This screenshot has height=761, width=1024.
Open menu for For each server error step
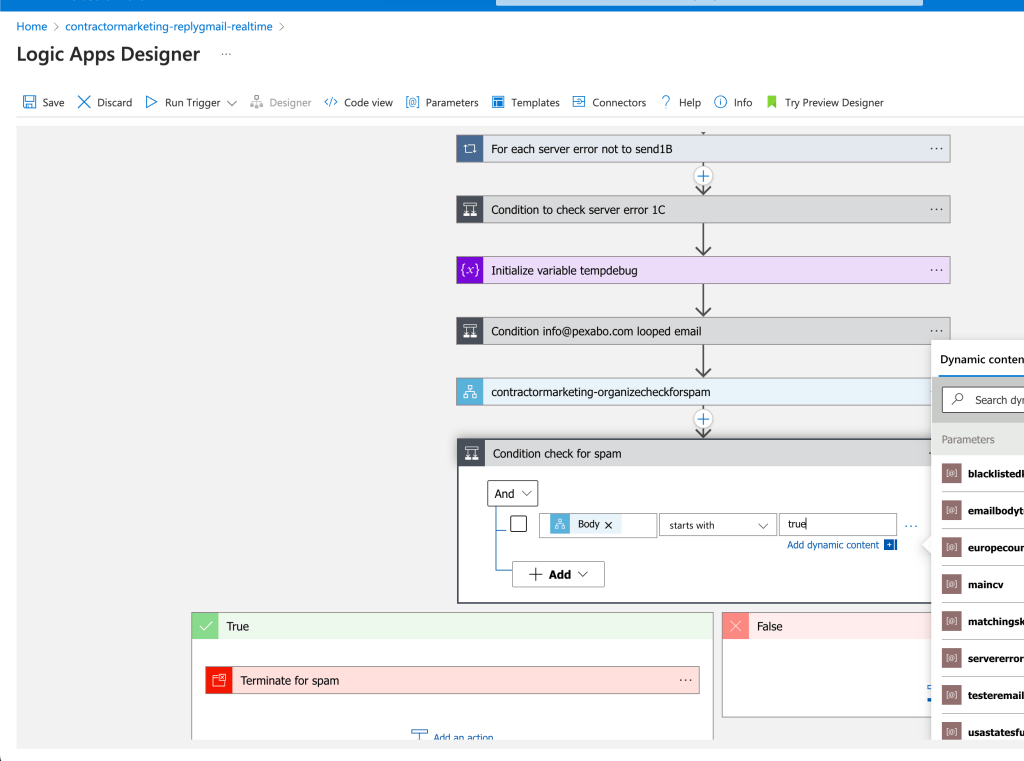click(x=936, y=149)
